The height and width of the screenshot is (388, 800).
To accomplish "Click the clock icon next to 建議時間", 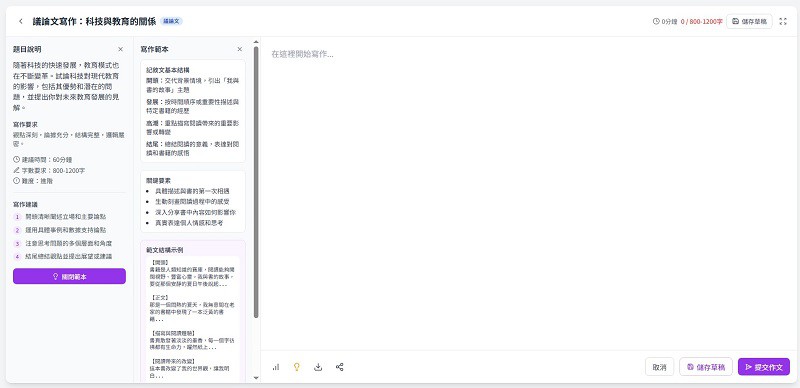I will [16, 160].
